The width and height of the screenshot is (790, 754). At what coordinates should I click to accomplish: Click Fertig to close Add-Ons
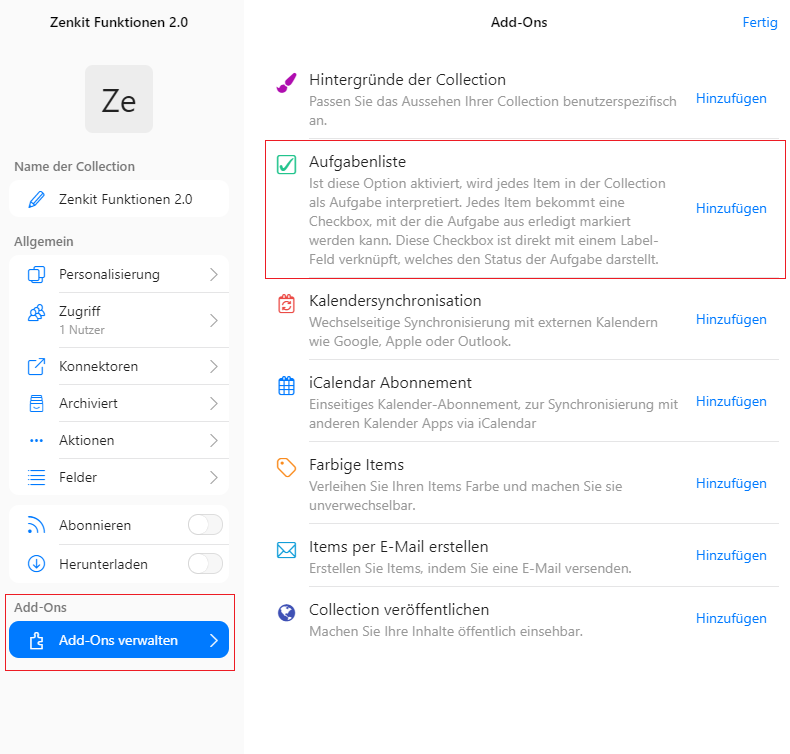pos(760,23)
